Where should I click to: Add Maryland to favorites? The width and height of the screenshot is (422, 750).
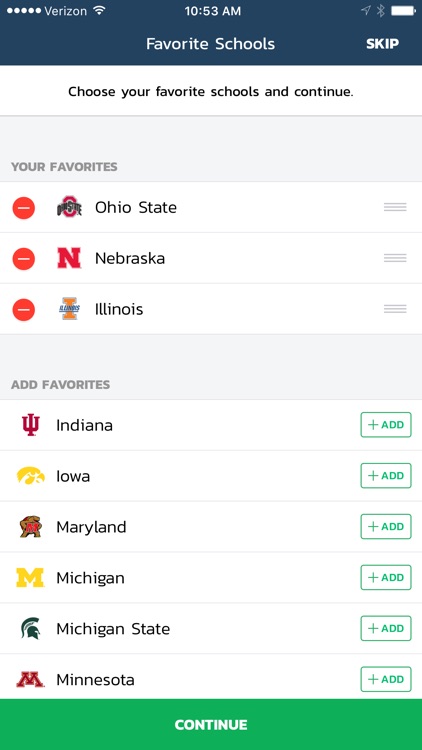pos(386,526)
